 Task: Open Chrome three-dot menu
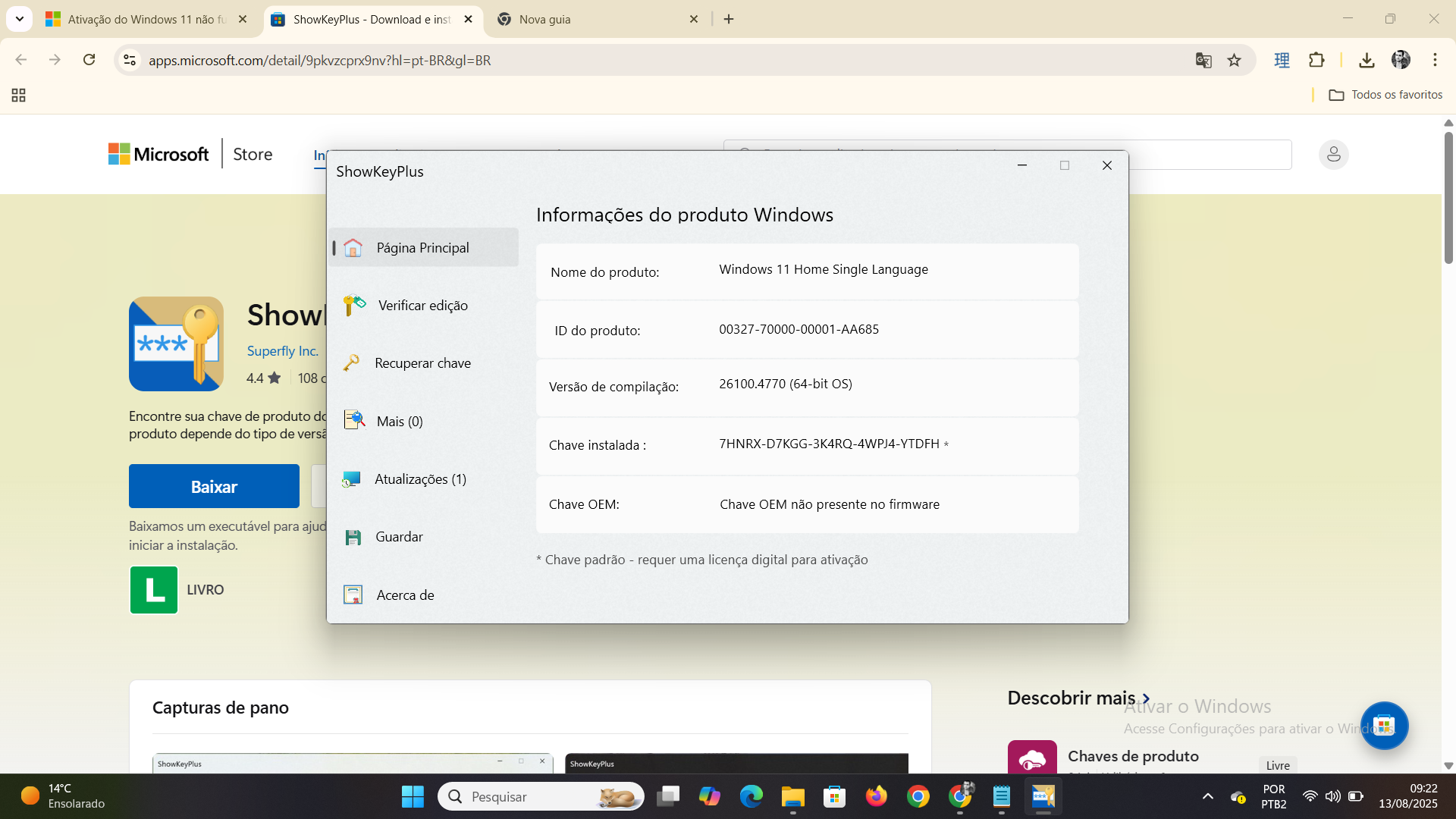click(x=1435, y=60)
